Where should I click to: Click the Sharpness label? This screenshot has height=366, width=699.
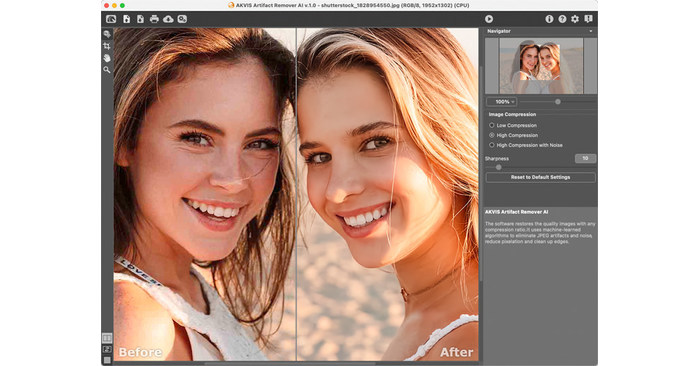tap(497, 158)
